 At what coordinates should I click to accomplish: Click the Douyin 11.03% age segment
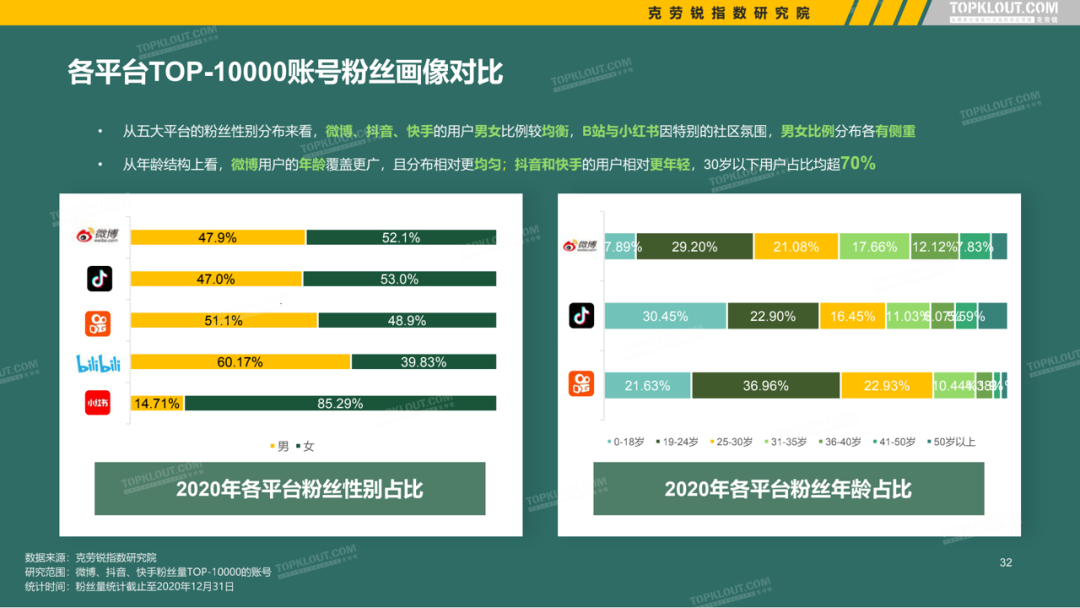pyautogui.click(x=908, y=316)
